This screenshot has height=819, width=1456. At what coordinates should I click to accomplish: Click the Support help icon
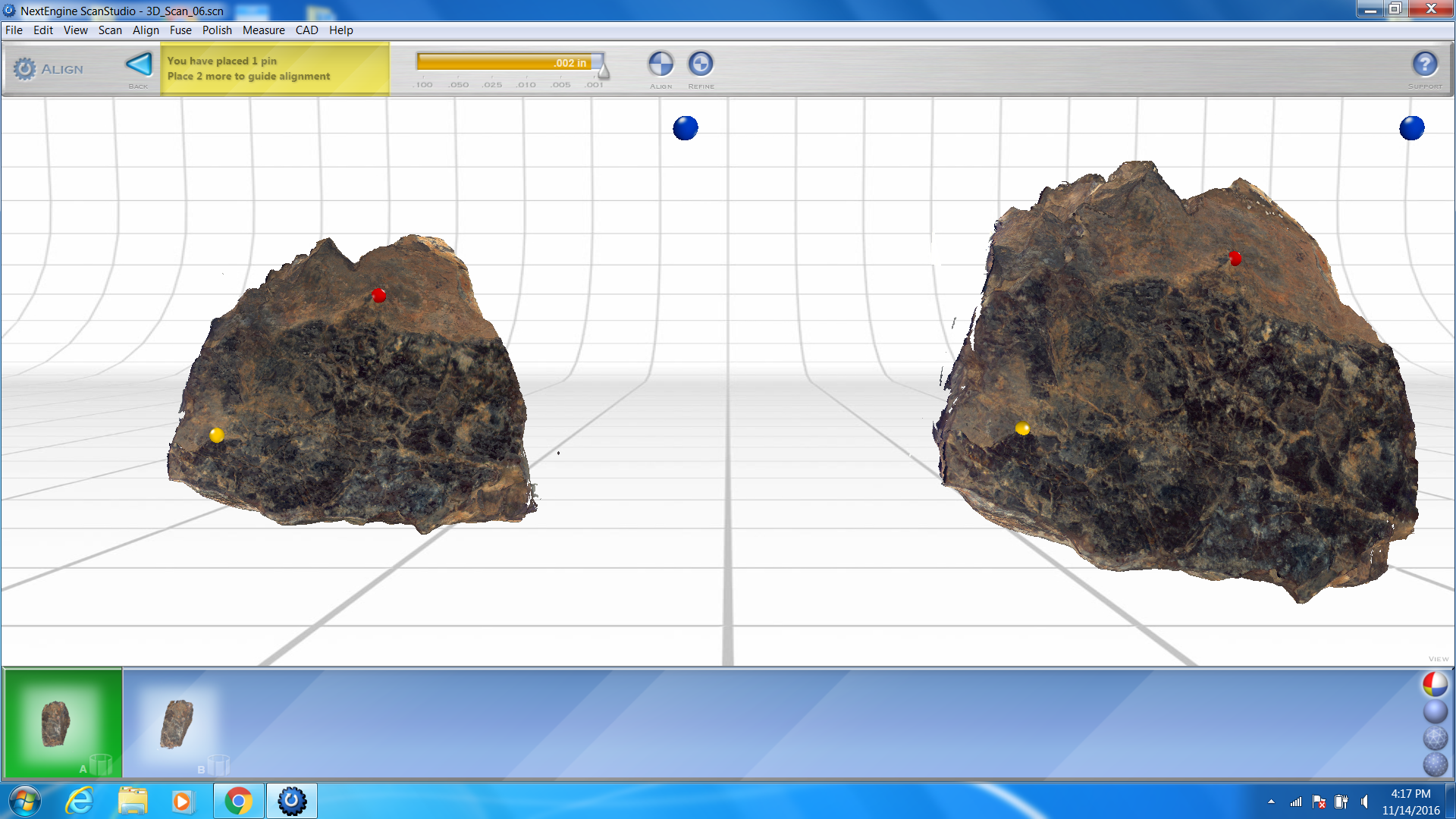tap(1425, 65)
